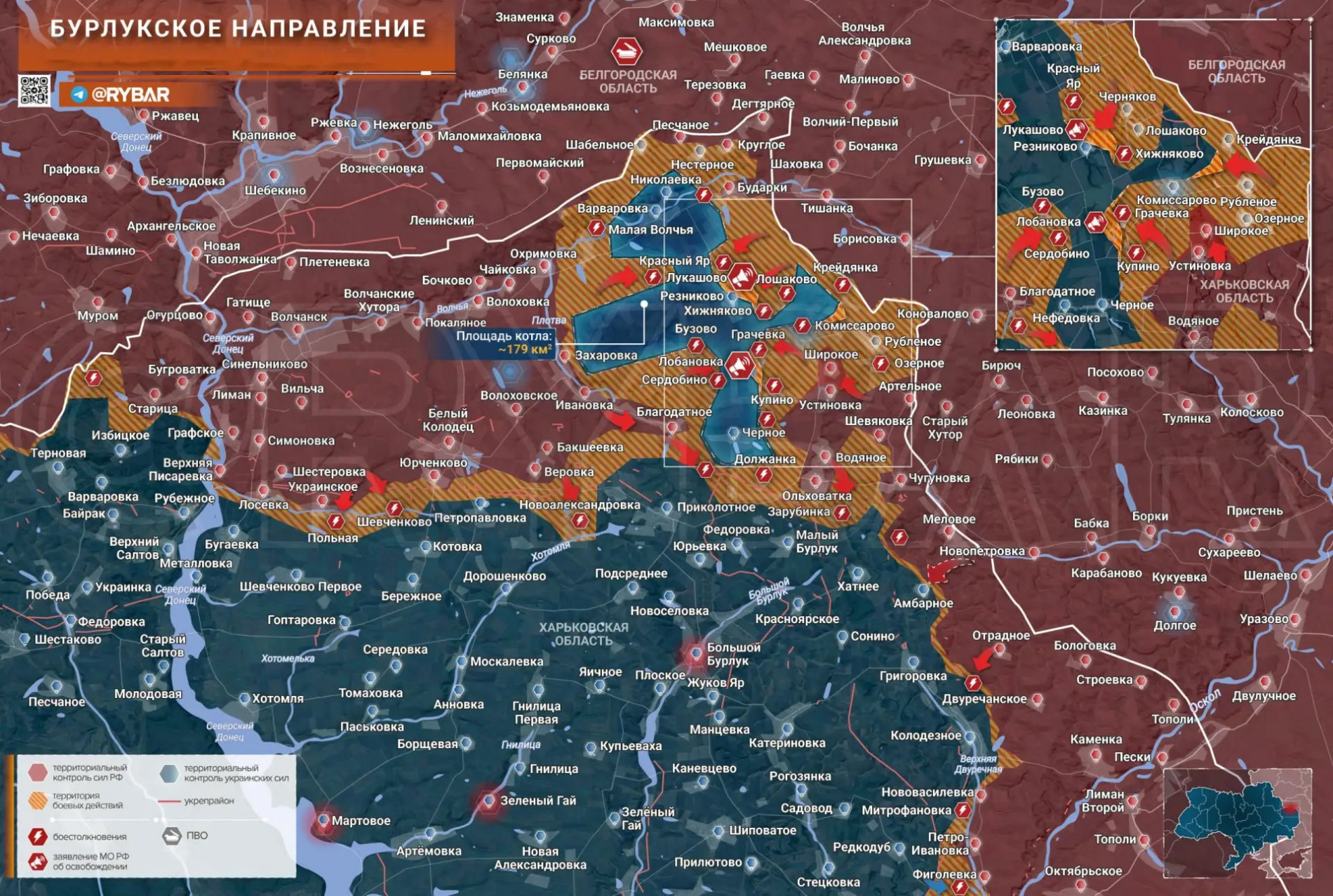This screenshot has height=896, width=1333.
Task: Select the Захаровка label
Action: coord(606,355)
